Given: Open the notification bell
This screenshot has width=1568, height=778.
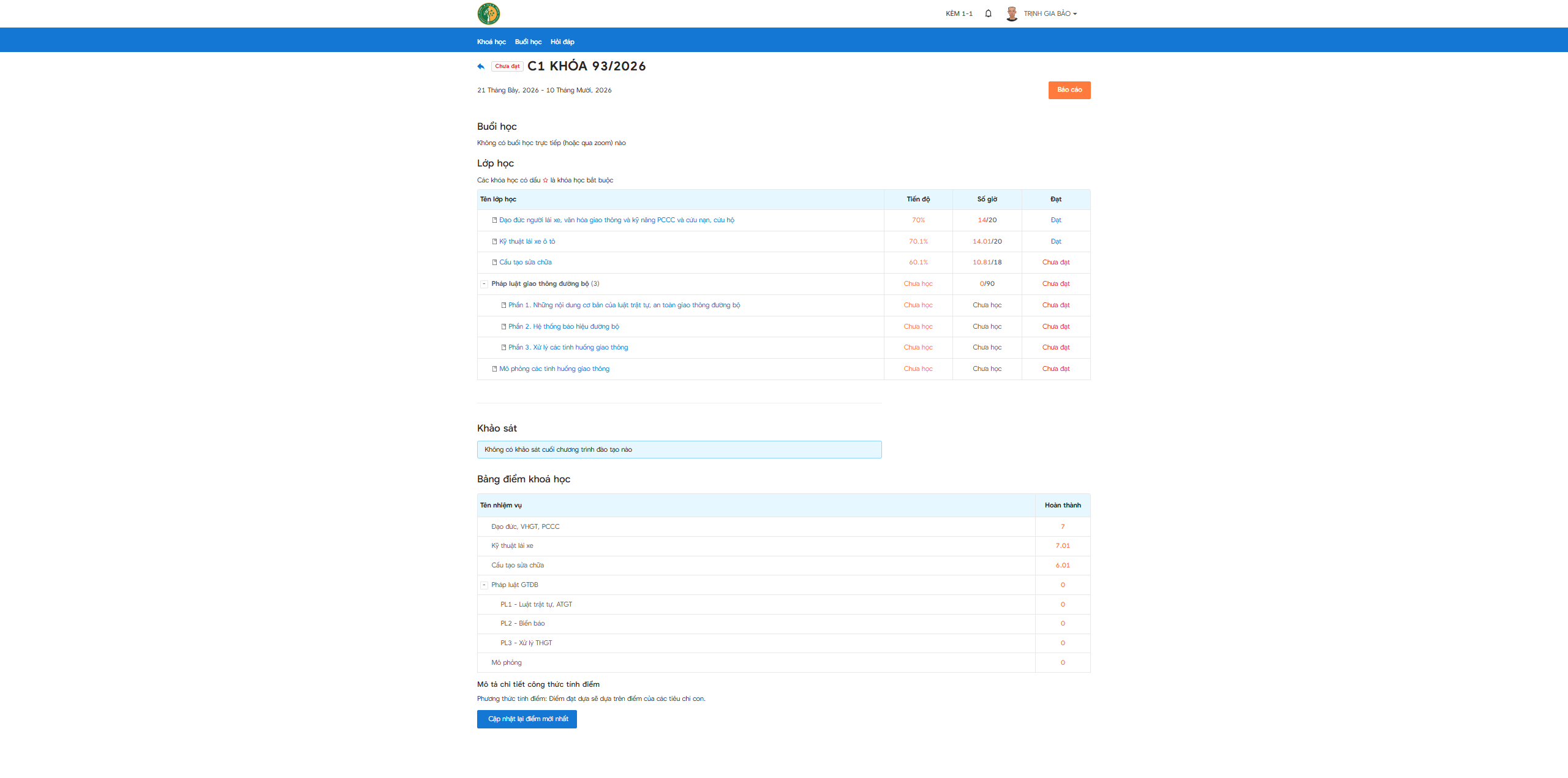Looking at the screenshot, I should (988, 13).
